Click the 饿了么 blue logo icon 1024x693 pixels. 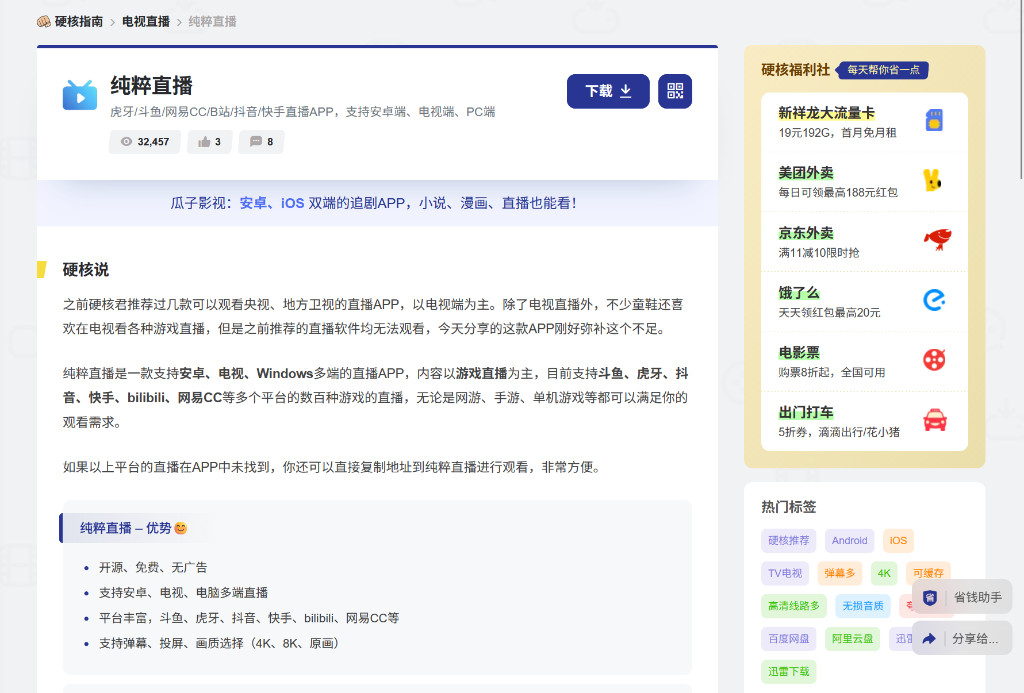pos(936,301)
